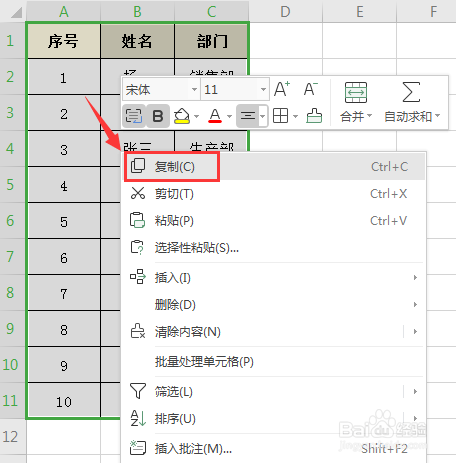Expand the fill color dropdown arrow
This screenshot has width=456, height=463.
click(197, 116)
